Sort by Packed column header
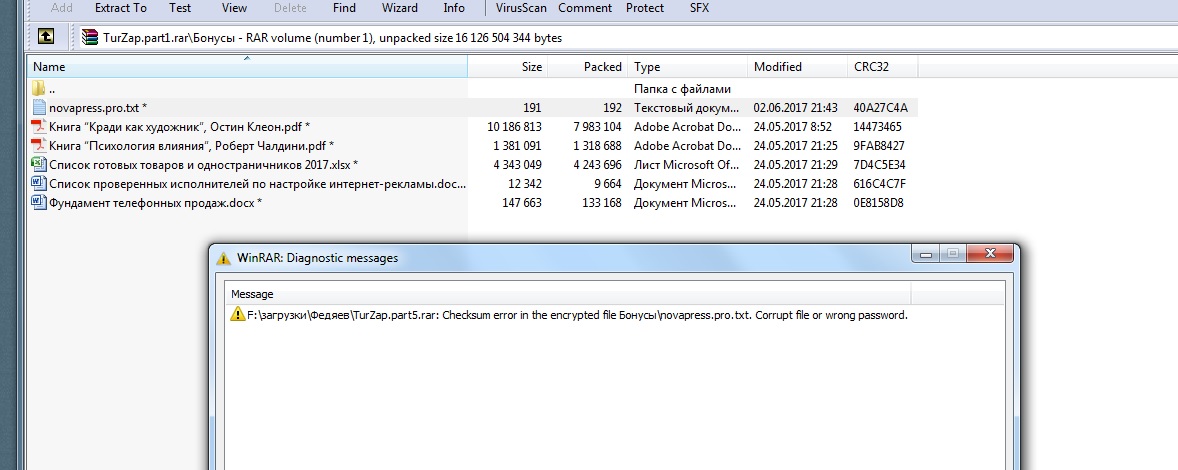 tap(588, 67)
